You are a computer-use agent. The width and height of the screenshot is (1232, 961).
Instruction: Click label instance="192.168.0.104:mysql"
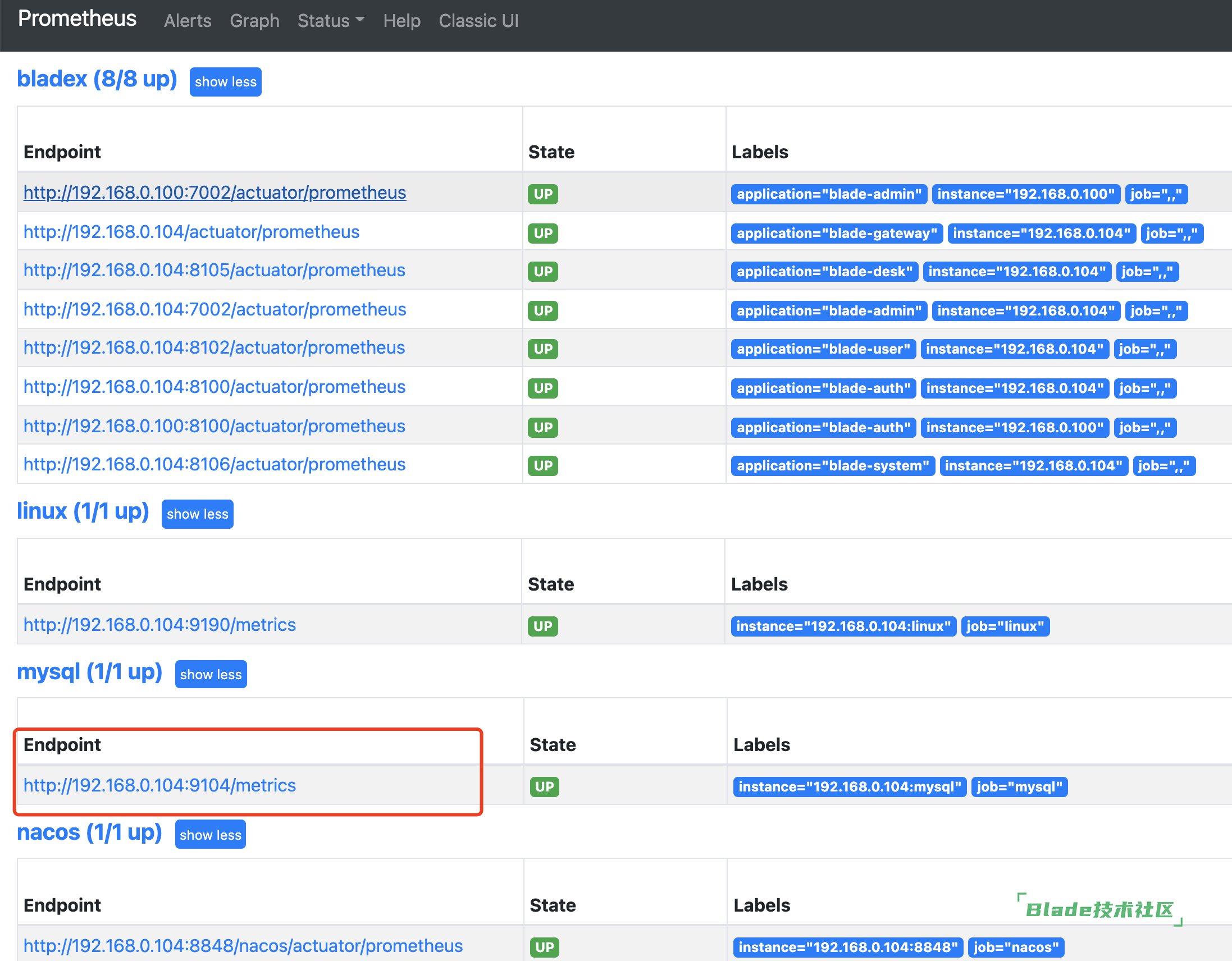[850, 787]
